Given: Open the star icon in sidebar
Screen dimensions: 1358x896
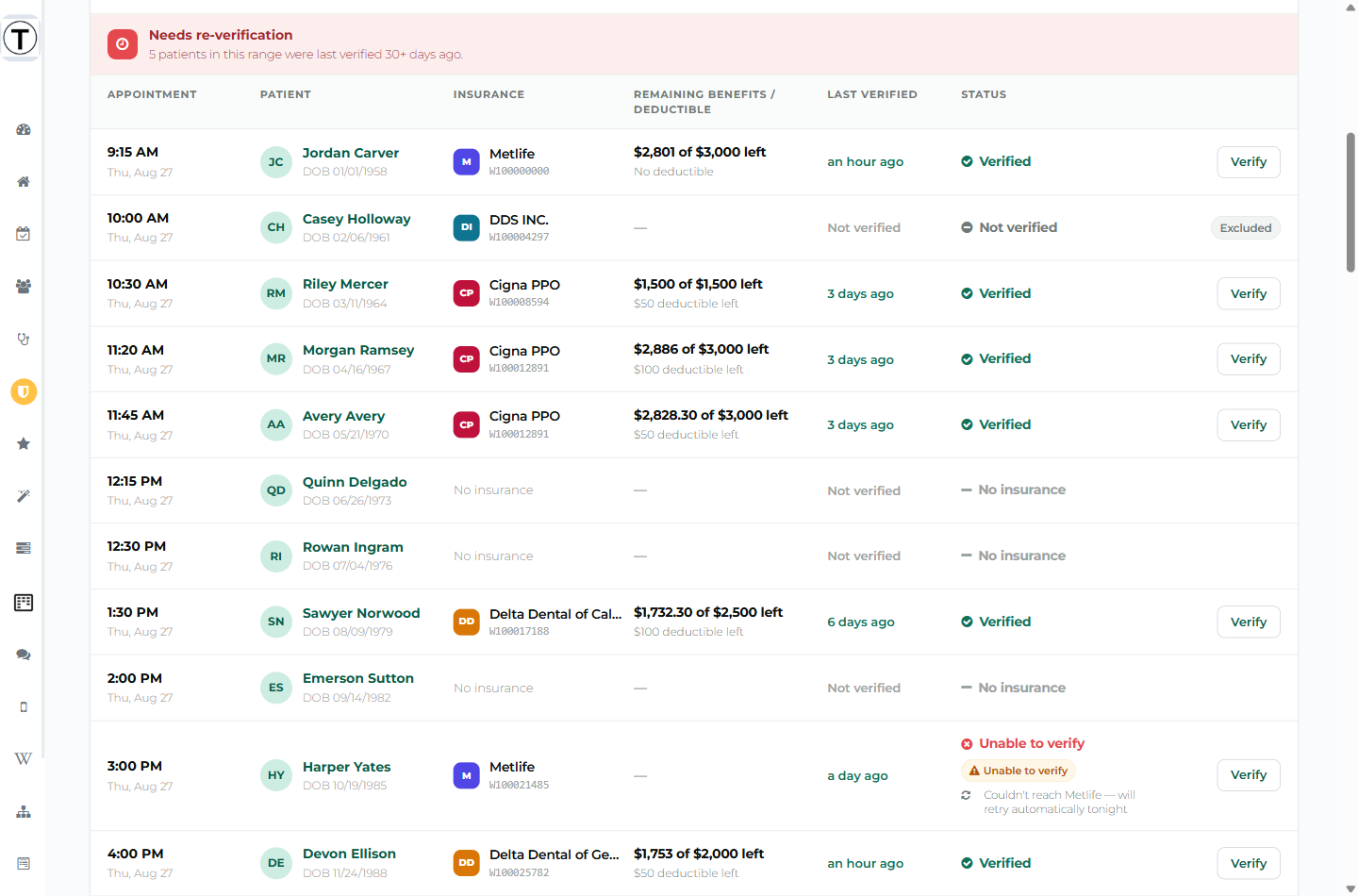Looking at the screenshot, I should click(x=24, y=443).
